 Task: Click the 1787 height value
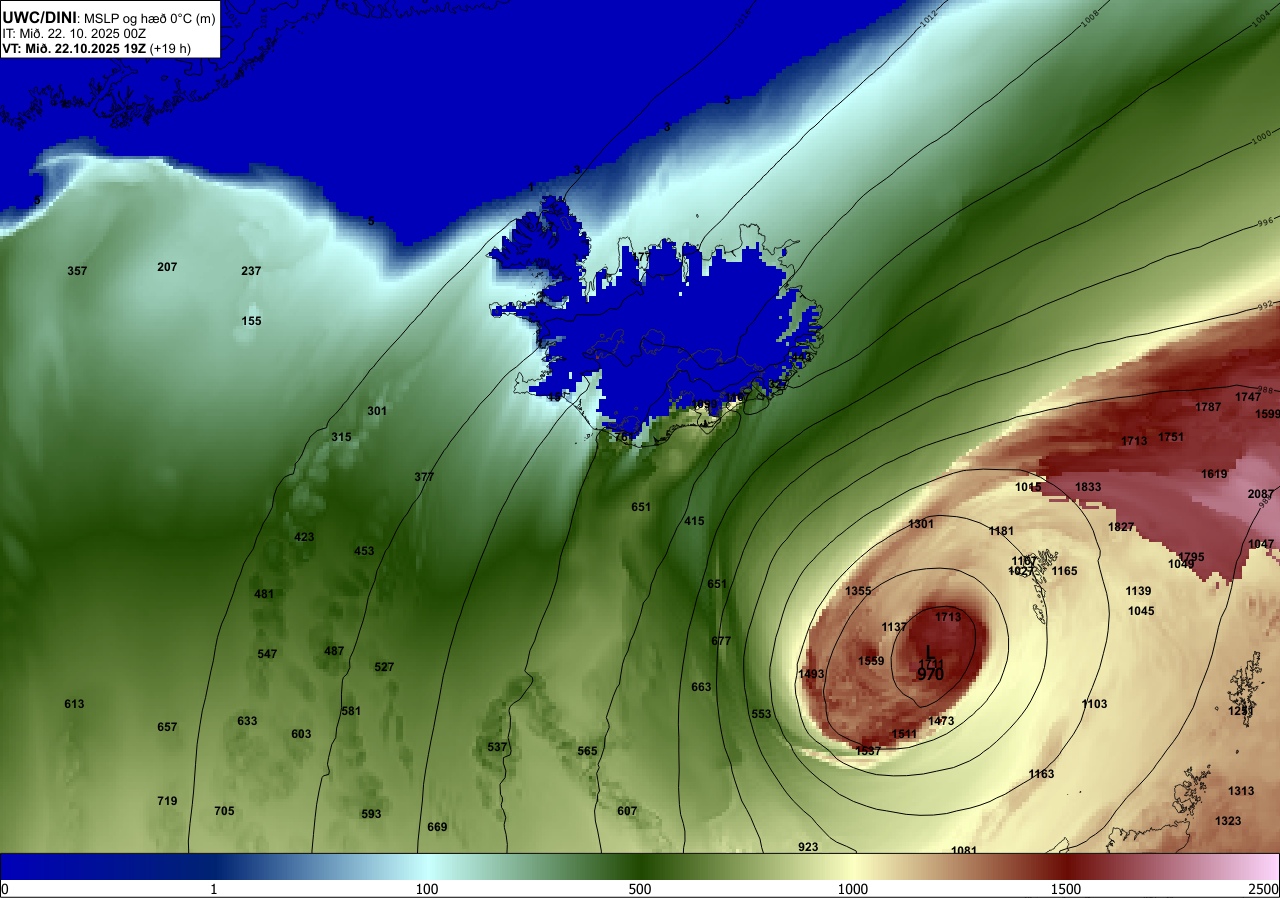(1208, 407)
